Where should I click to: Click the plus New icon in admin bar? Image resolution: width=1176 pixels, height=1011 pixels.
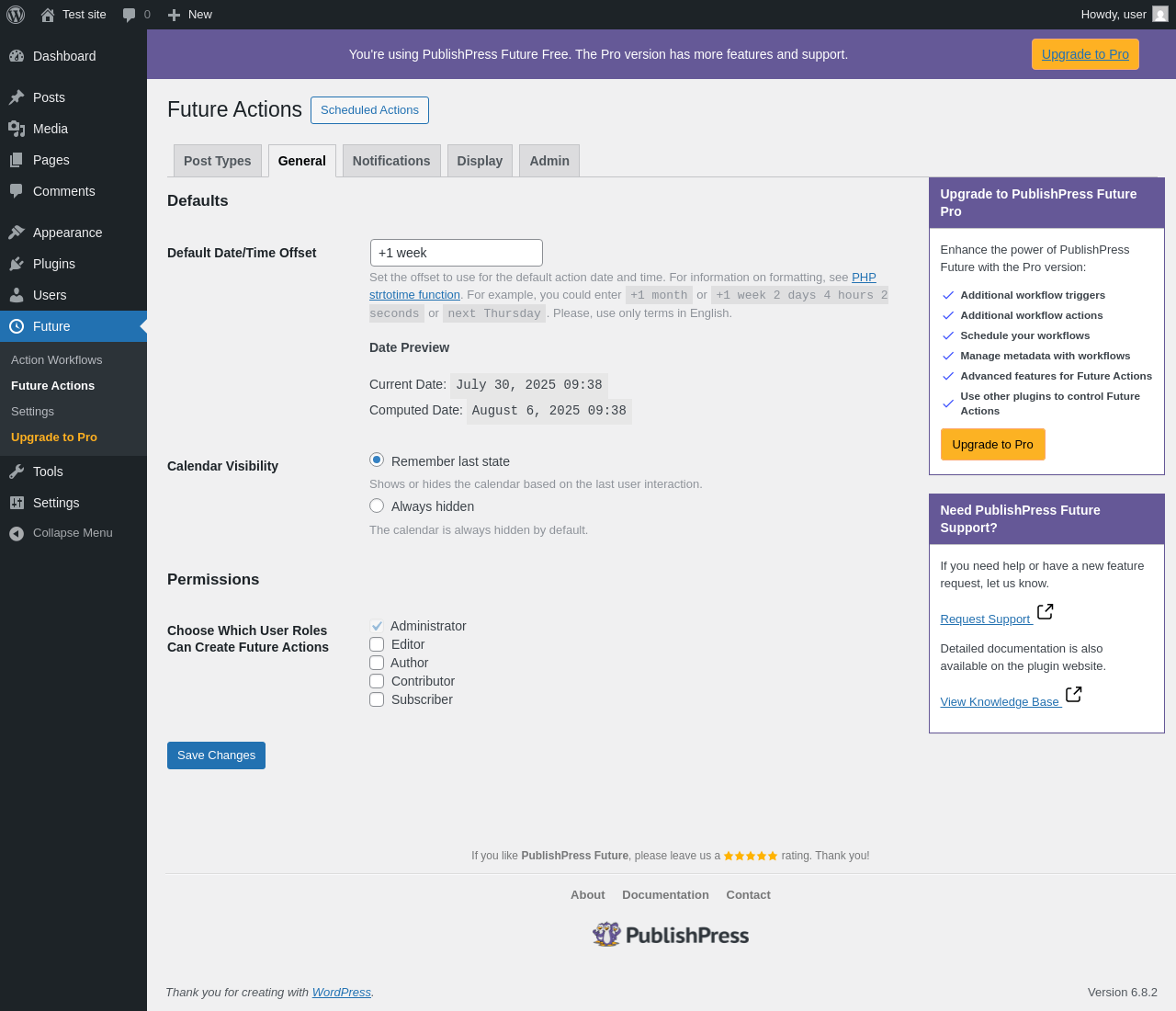click(x=174, y=15)
